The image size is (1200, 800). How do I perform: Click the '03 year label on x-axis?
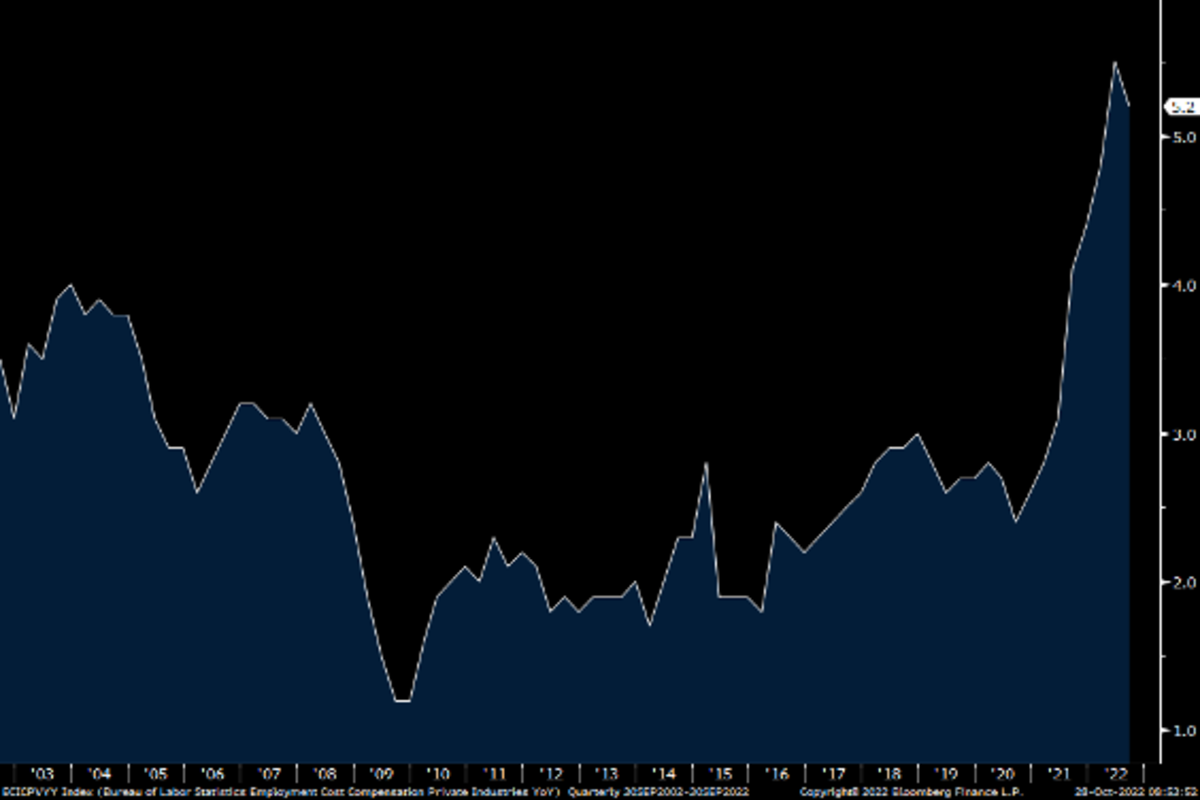click(x=42, y=773)
